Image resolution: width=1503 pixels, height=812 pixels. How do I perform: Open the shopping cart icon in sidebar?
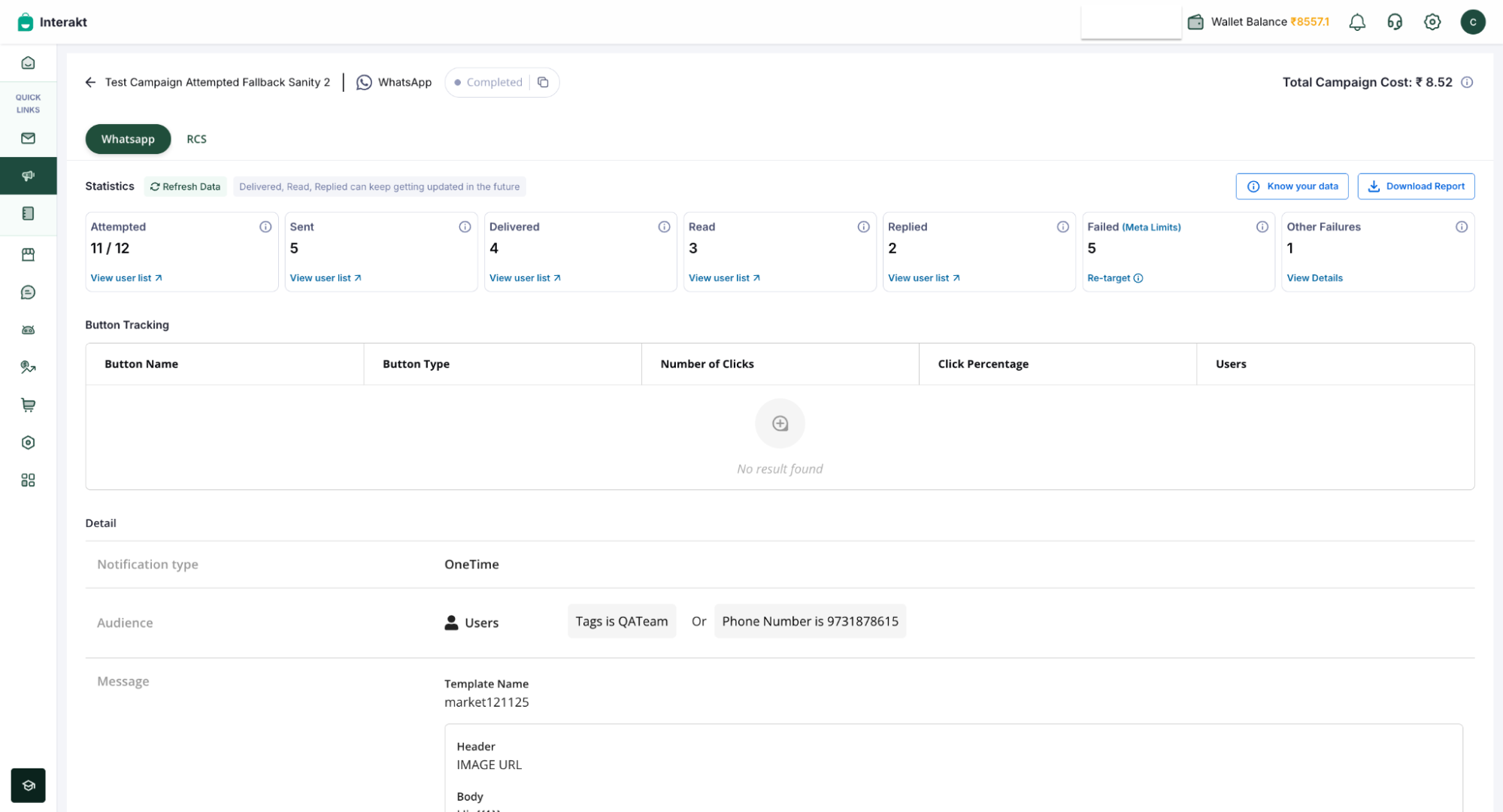(28, 405)
